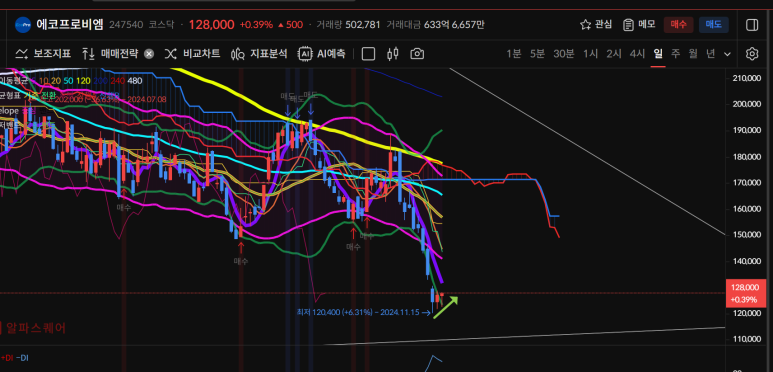Image resolution: width=773 pixels, height=372 pixels.
Task: Click the 에코프로비엠 company logo
Action: point(23,25)
